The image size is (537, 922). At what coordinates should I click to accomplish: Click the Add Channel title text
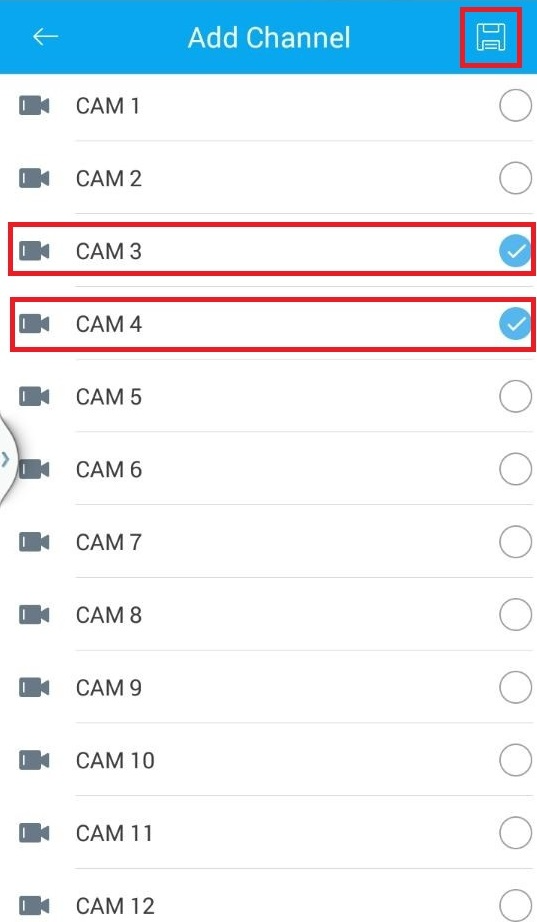coord(269,38)
